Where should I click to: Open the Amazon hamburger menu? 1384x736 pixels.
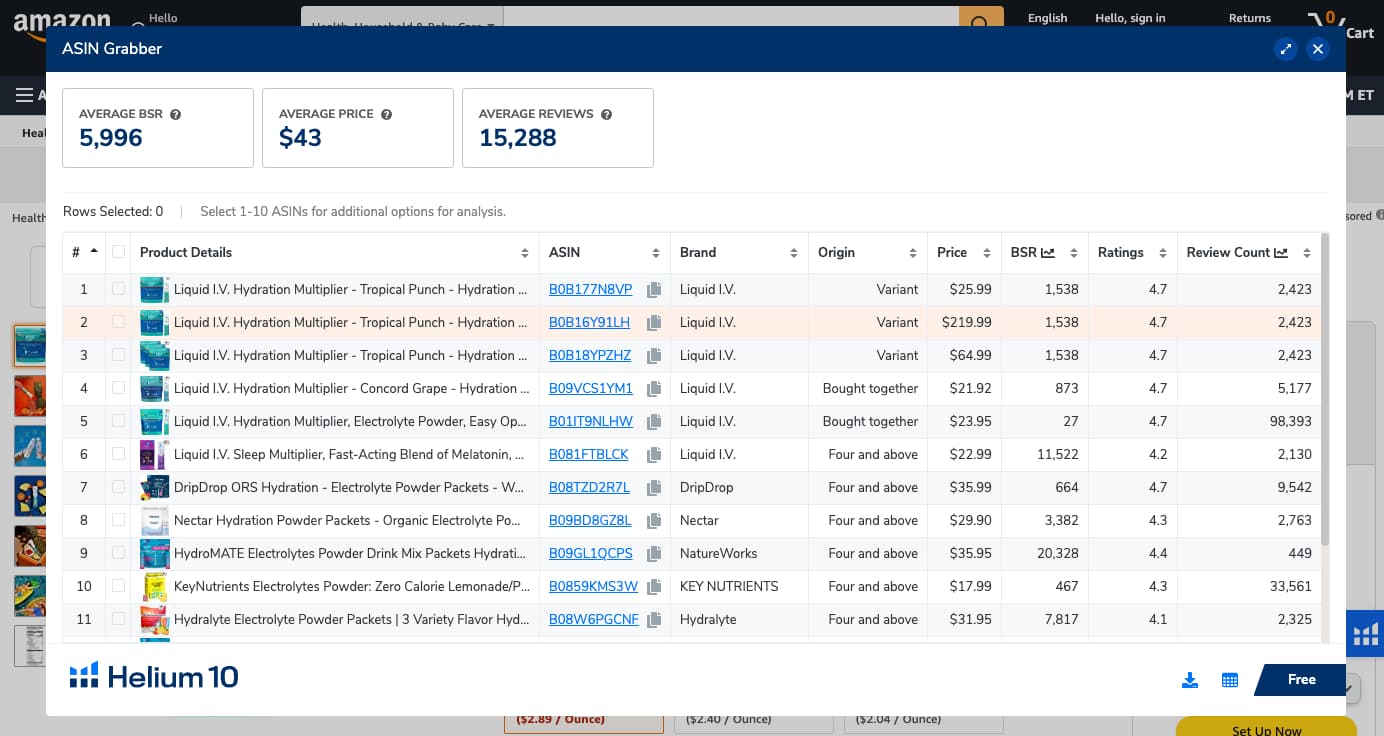click(25, 96)
